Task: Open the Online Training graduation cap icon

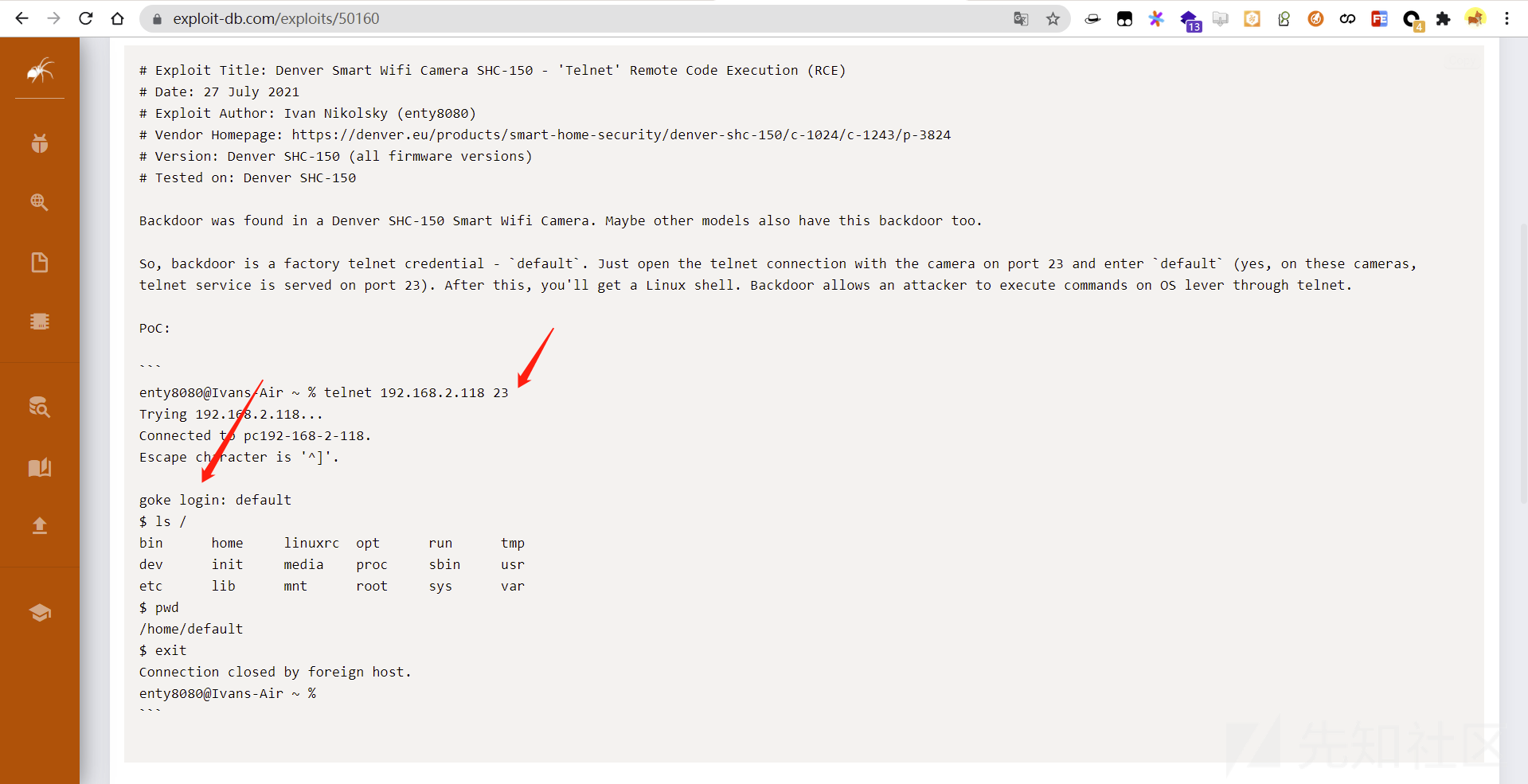Action: click(40, 612)
